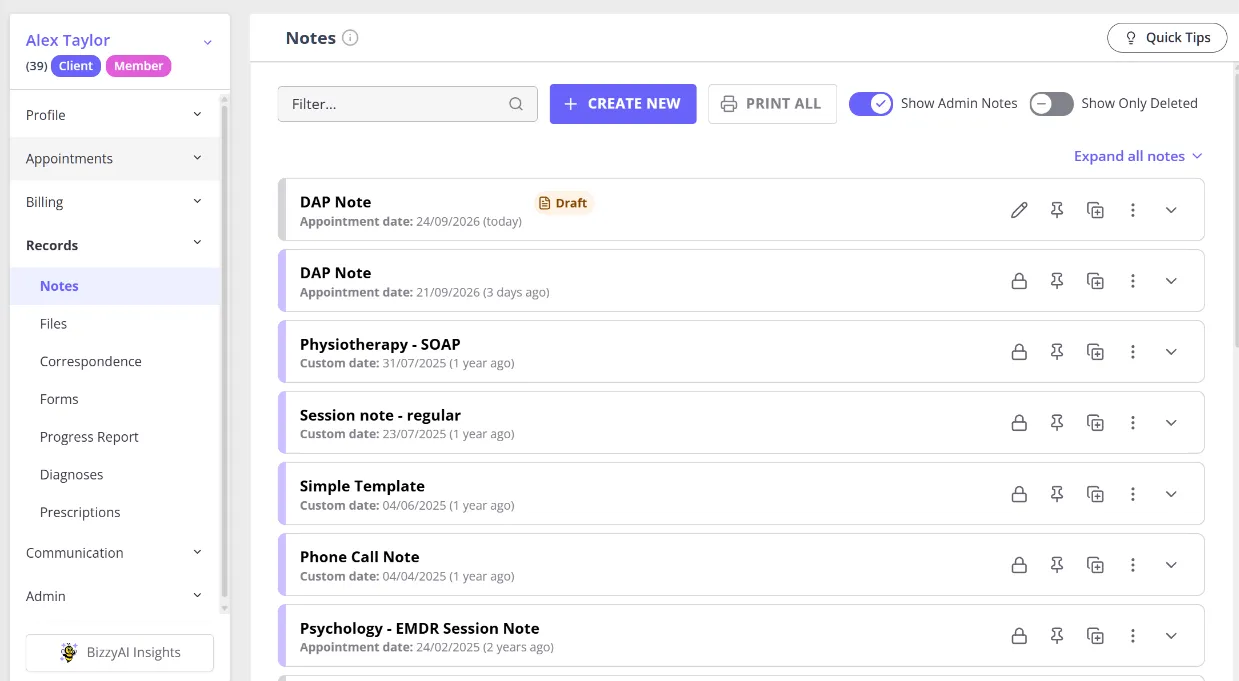
Task: Pin the Psychology - EMDR Session Note
Action: coord(1057,636)
